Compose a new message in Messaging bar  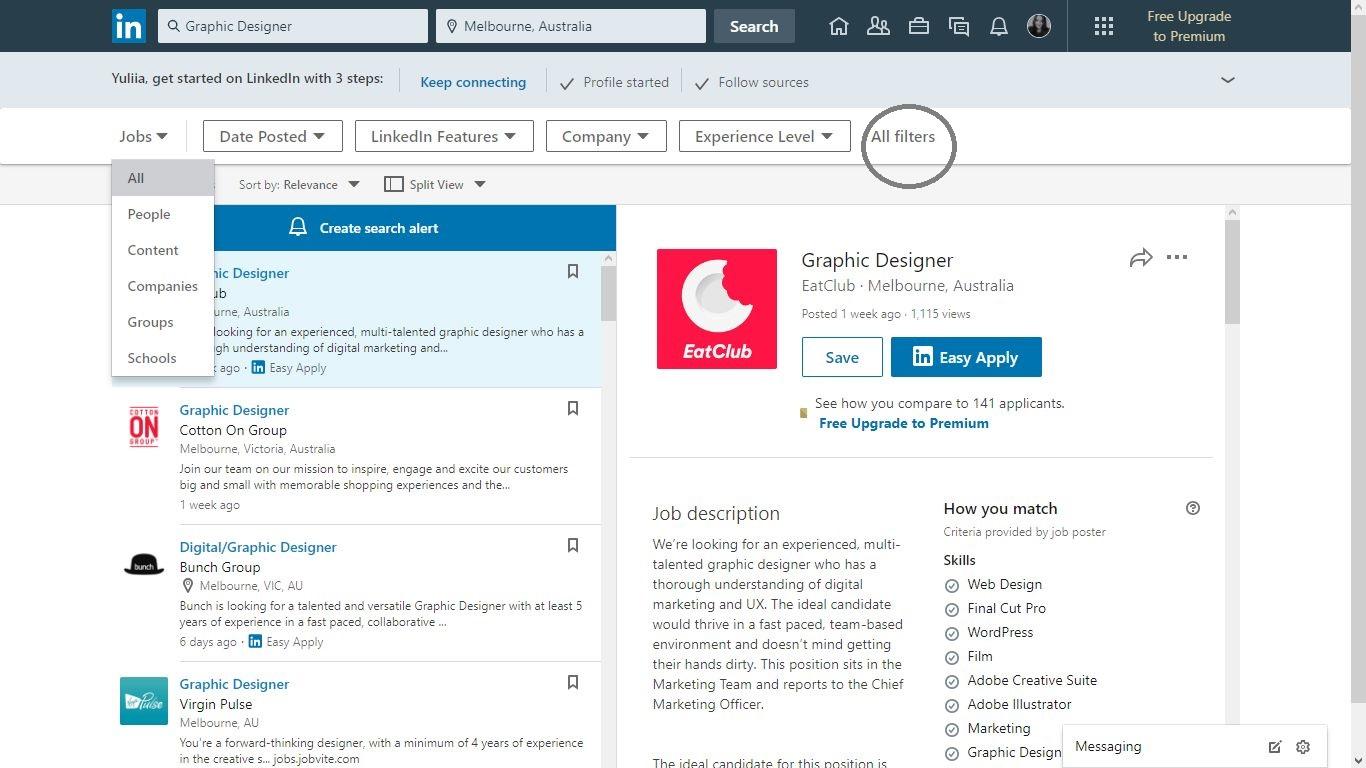coord(1275,747)
